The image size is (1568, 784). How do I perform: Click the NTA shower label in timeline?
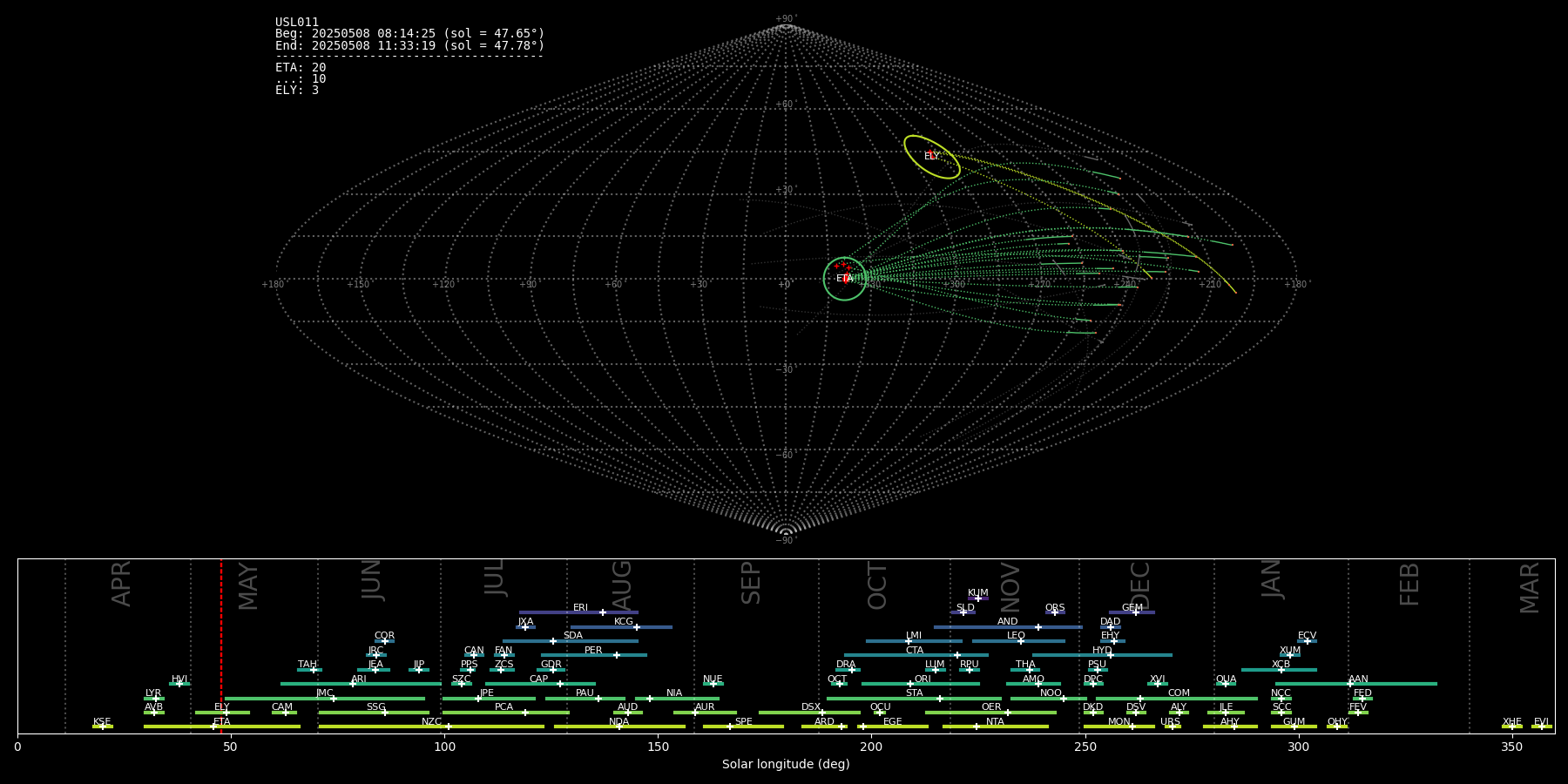click(x=995, y=721)
